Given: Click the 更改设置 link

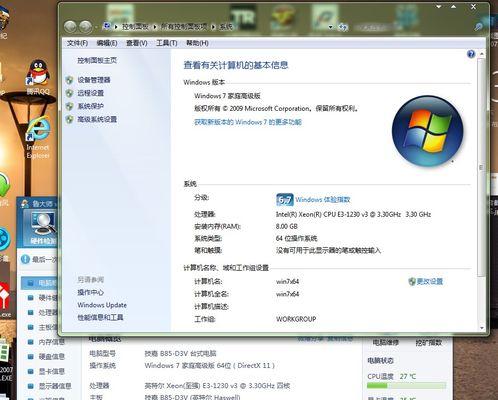Looking at the screenshot, I should point(429,282).
